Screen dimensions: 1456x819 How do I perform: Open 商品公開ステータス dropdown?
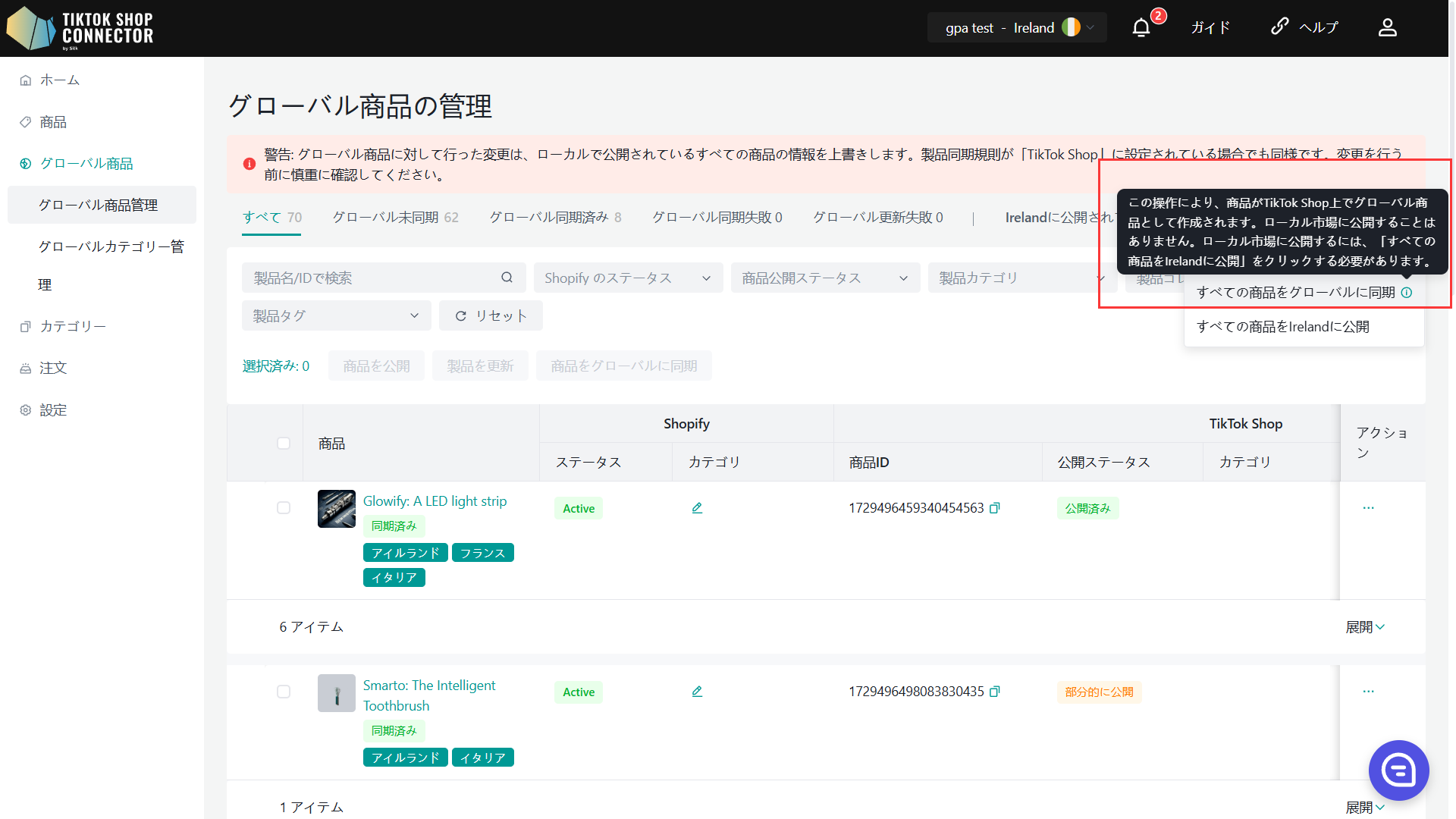point(825,278)
